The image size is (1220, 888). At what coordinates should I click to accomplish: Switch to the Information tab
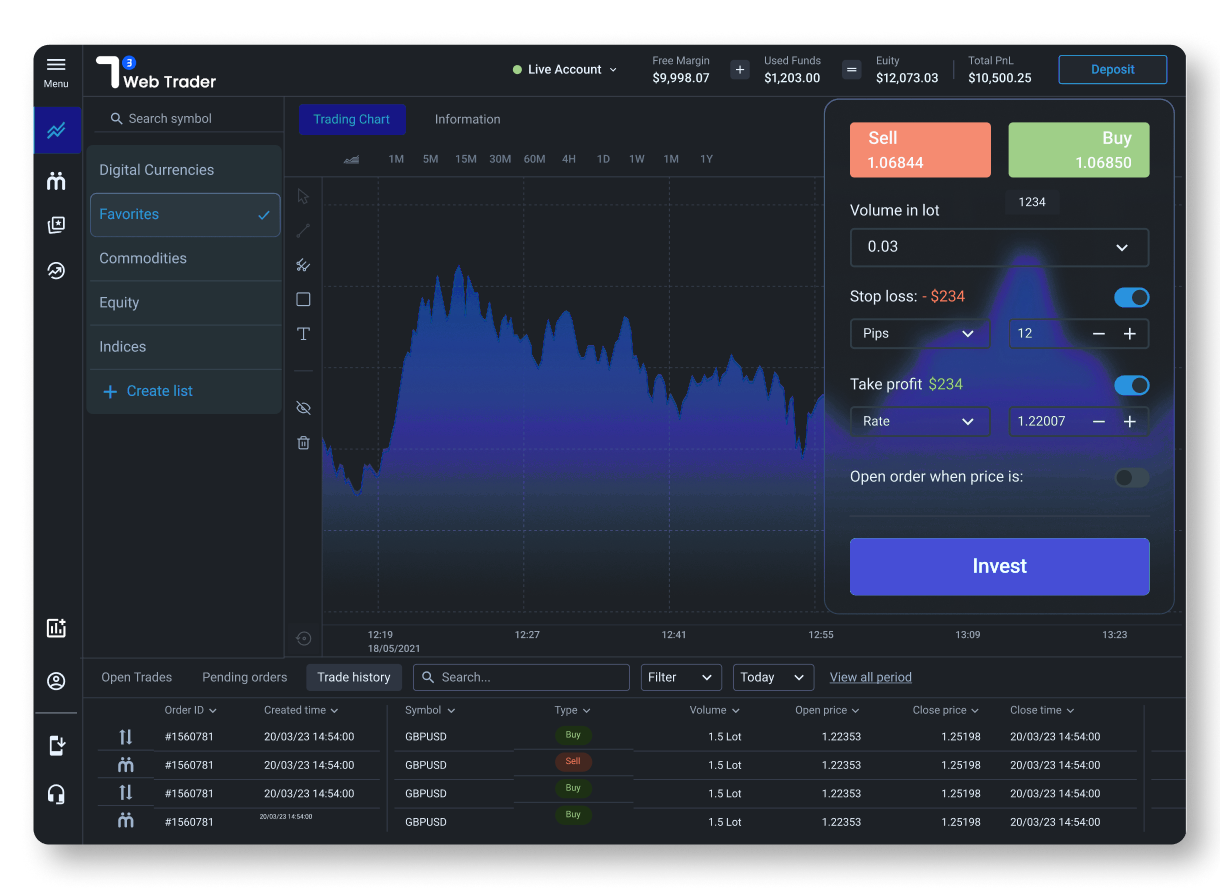pyautogui.click(x=467, y=119)
